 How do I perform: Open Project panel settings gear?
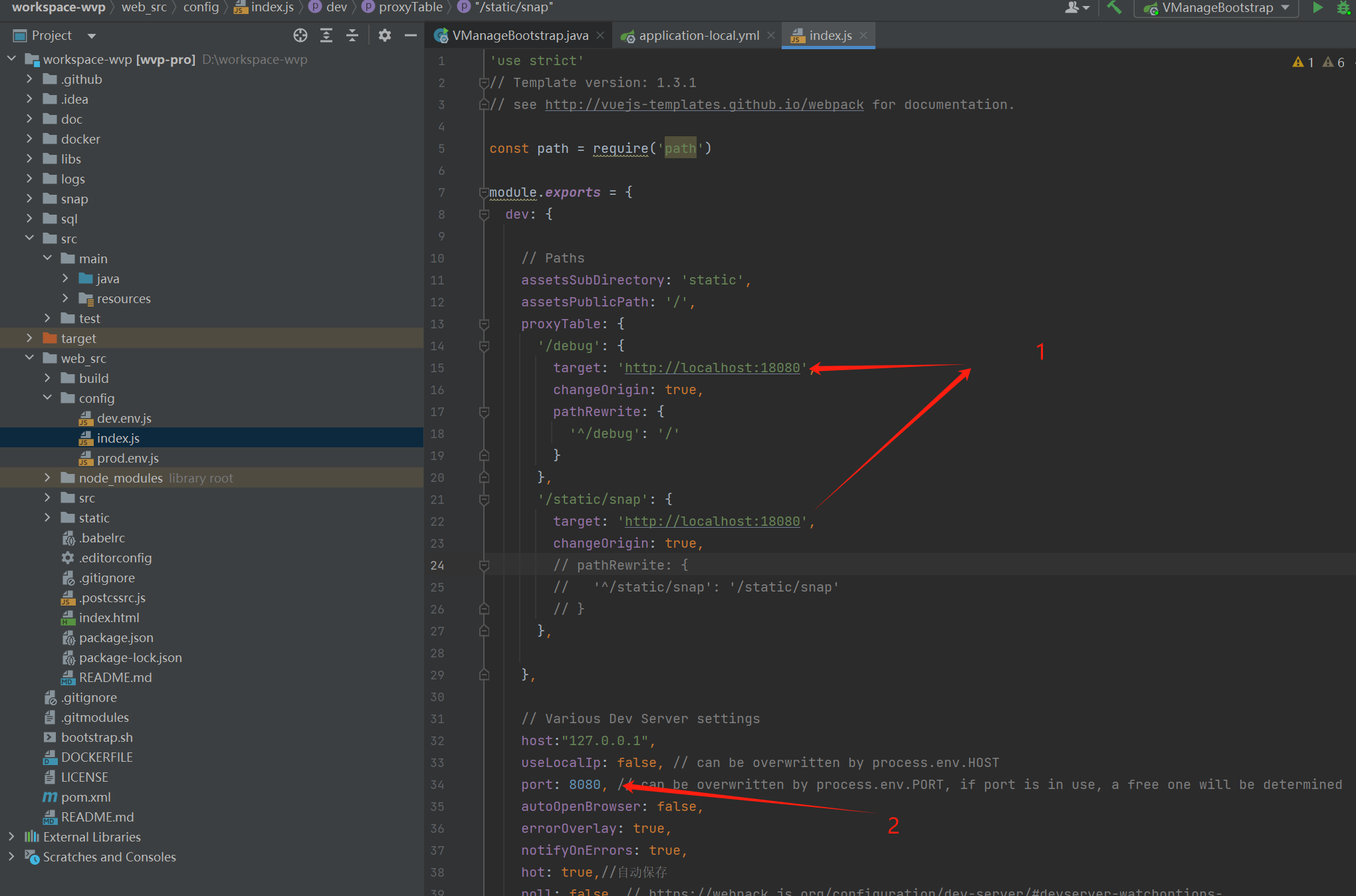[x=384, y=35]
